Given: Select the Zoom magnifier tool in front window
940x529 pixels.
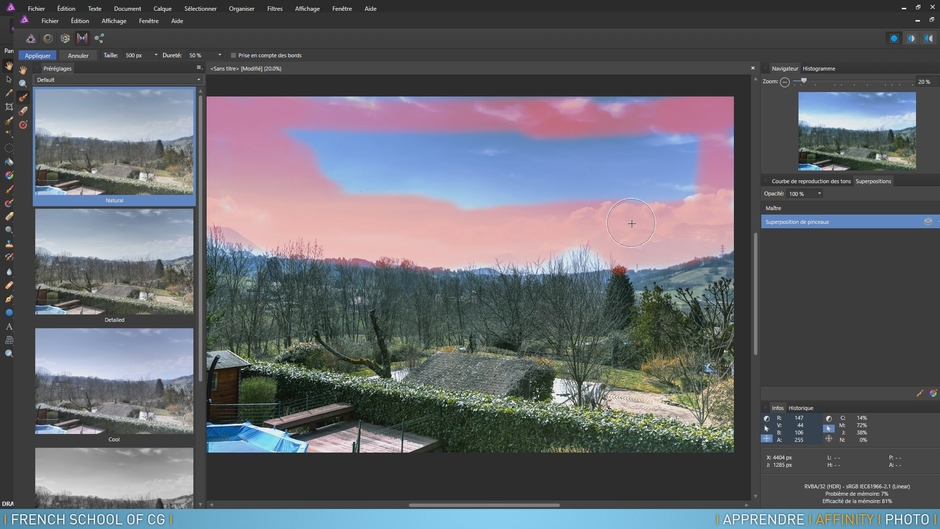Looking at the screenshot, I should [23, 83].
